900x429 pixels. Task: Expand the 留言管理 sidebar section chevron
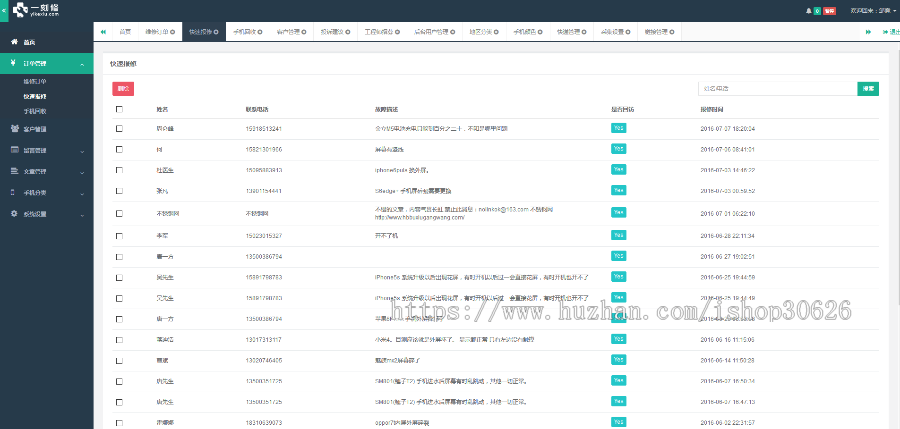click(x=82, y=151)
